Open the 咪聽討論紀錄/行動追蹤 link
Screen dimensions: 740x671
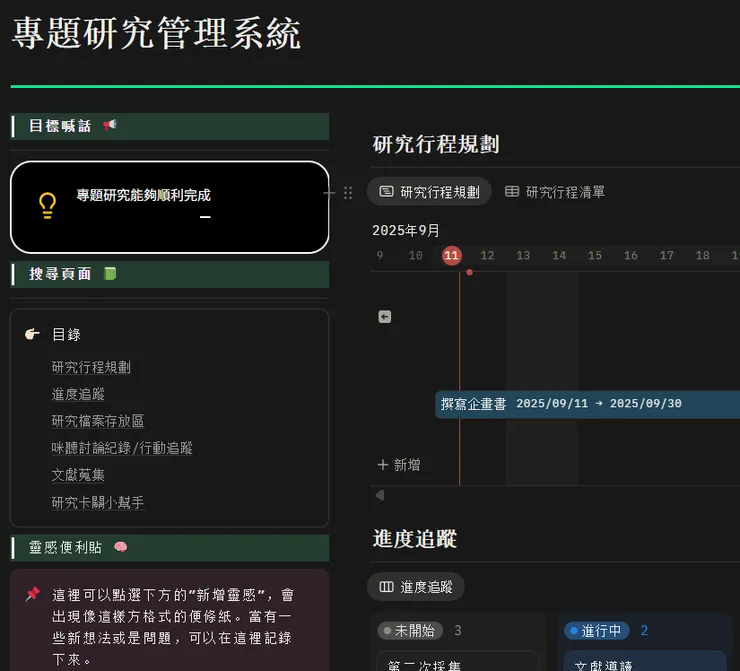pos(122,448)
